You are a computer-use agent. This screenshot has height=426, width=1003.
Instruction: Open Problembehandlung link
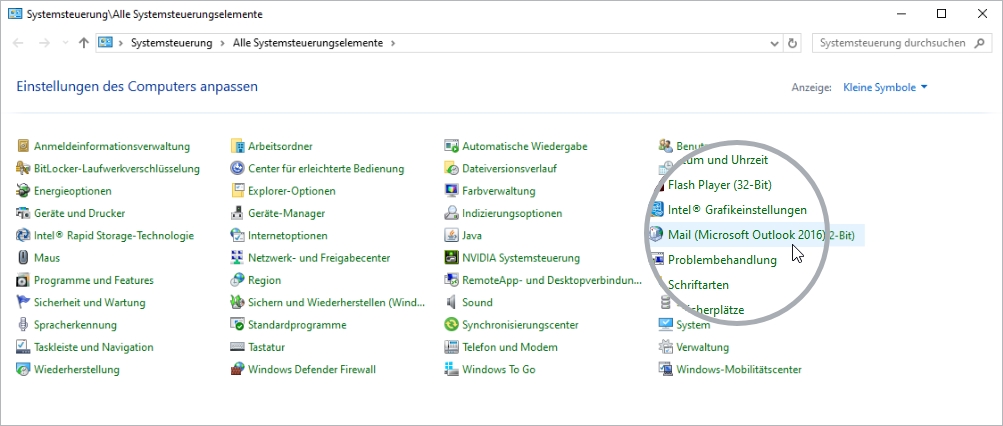coord(722,260)
